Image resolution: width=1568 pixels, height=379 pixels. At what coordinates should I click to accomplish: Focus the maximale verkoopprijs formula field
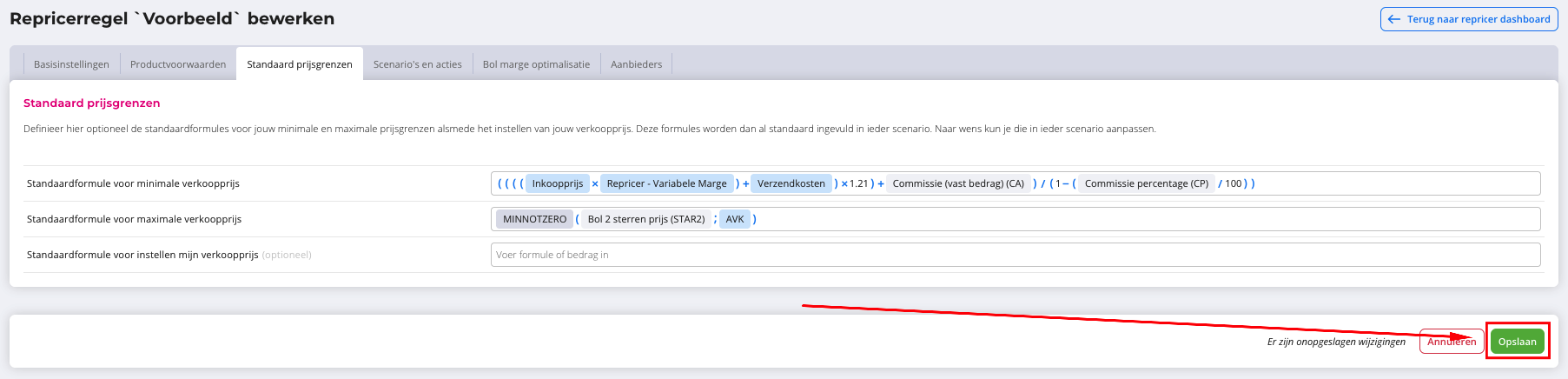pos(1129,219)
